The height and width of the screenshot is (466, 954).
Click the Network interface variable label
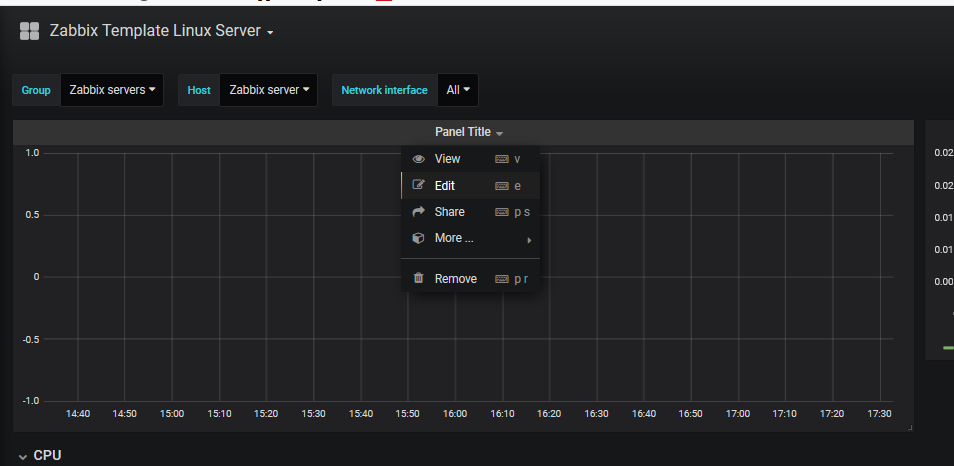tap(385, 90)
